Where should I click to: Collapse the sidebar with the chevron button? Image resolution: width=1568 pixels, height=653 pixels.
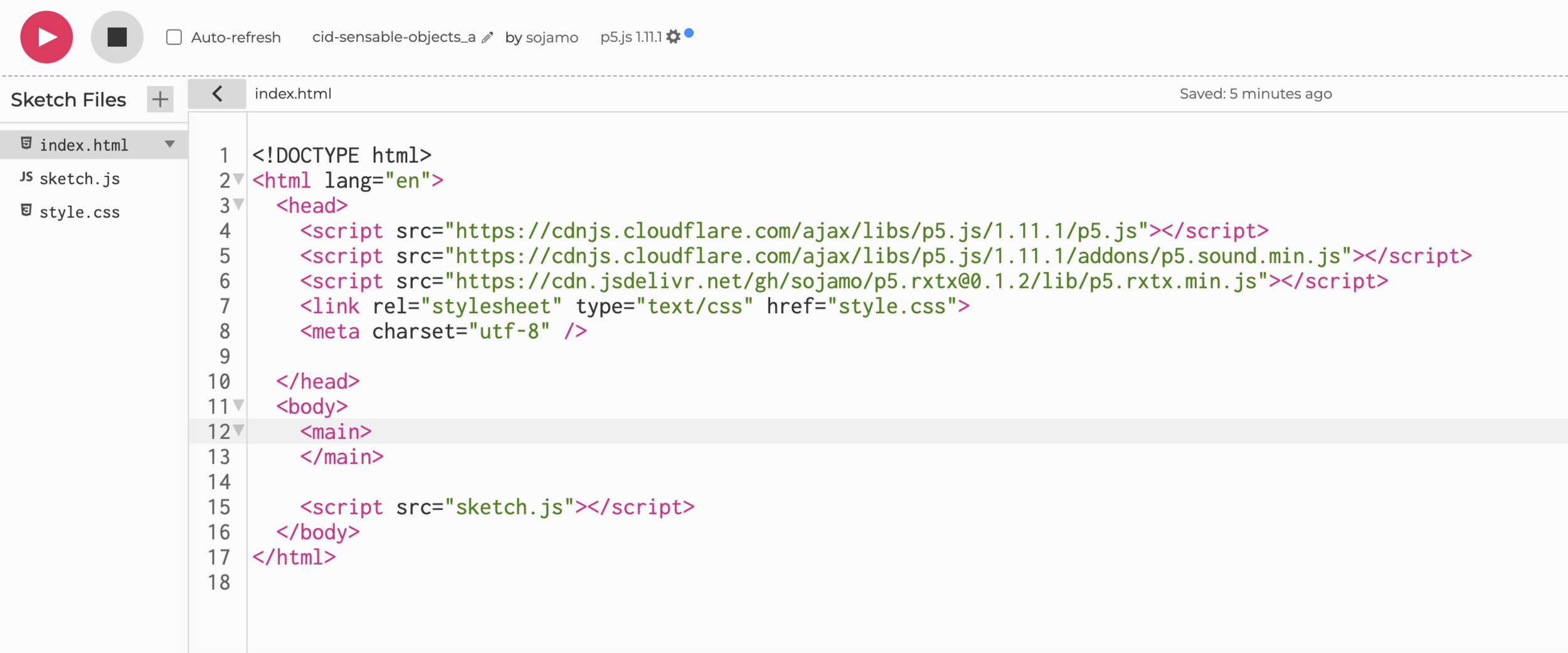217,94
